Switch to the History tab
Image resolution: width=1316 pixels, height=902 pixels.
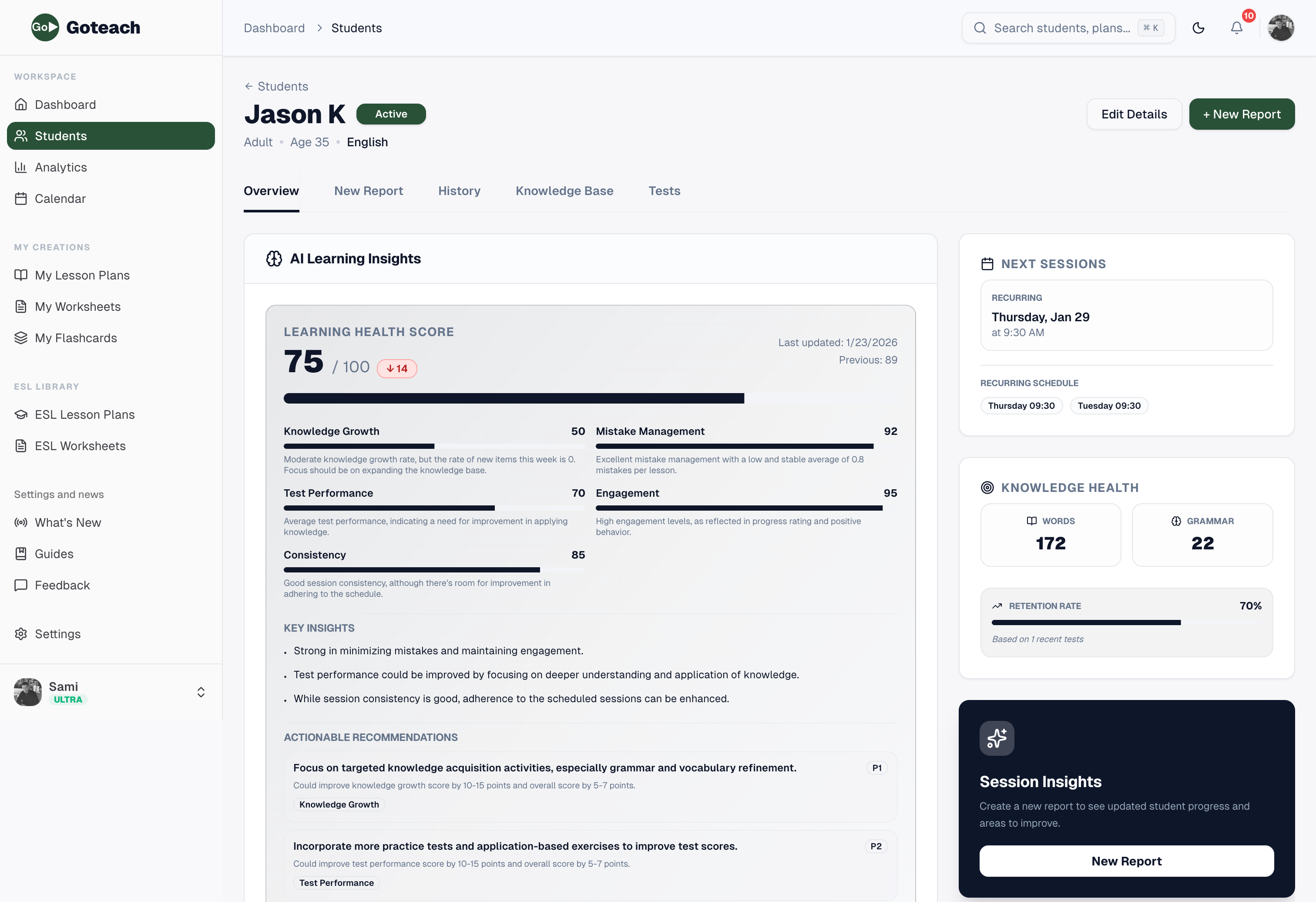(x=459, y=191)
